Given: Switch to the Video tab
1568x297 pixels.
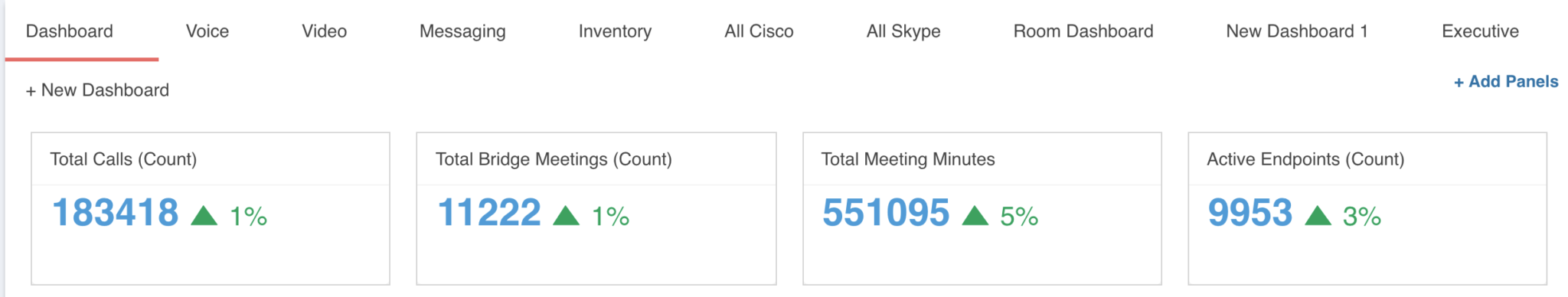Looking at the screenshot, I should [324, 31].
